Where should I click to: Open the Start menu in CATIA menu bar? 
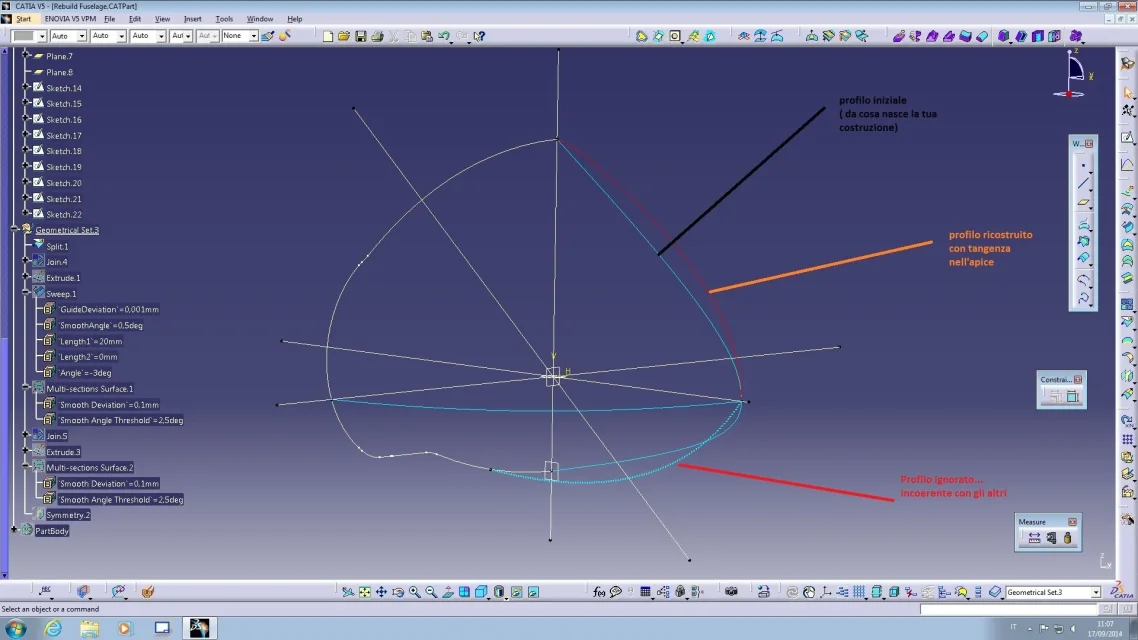(23, 19)
